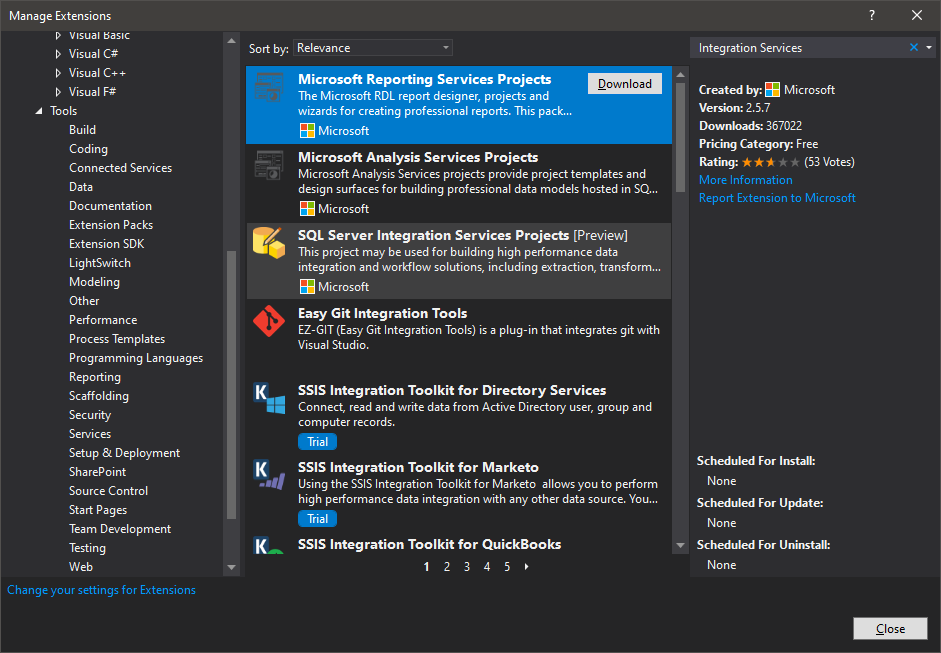This screenshot has width=941, height=653.
Task: Clear the search box with the X icon
Action: tap(913, 48)
